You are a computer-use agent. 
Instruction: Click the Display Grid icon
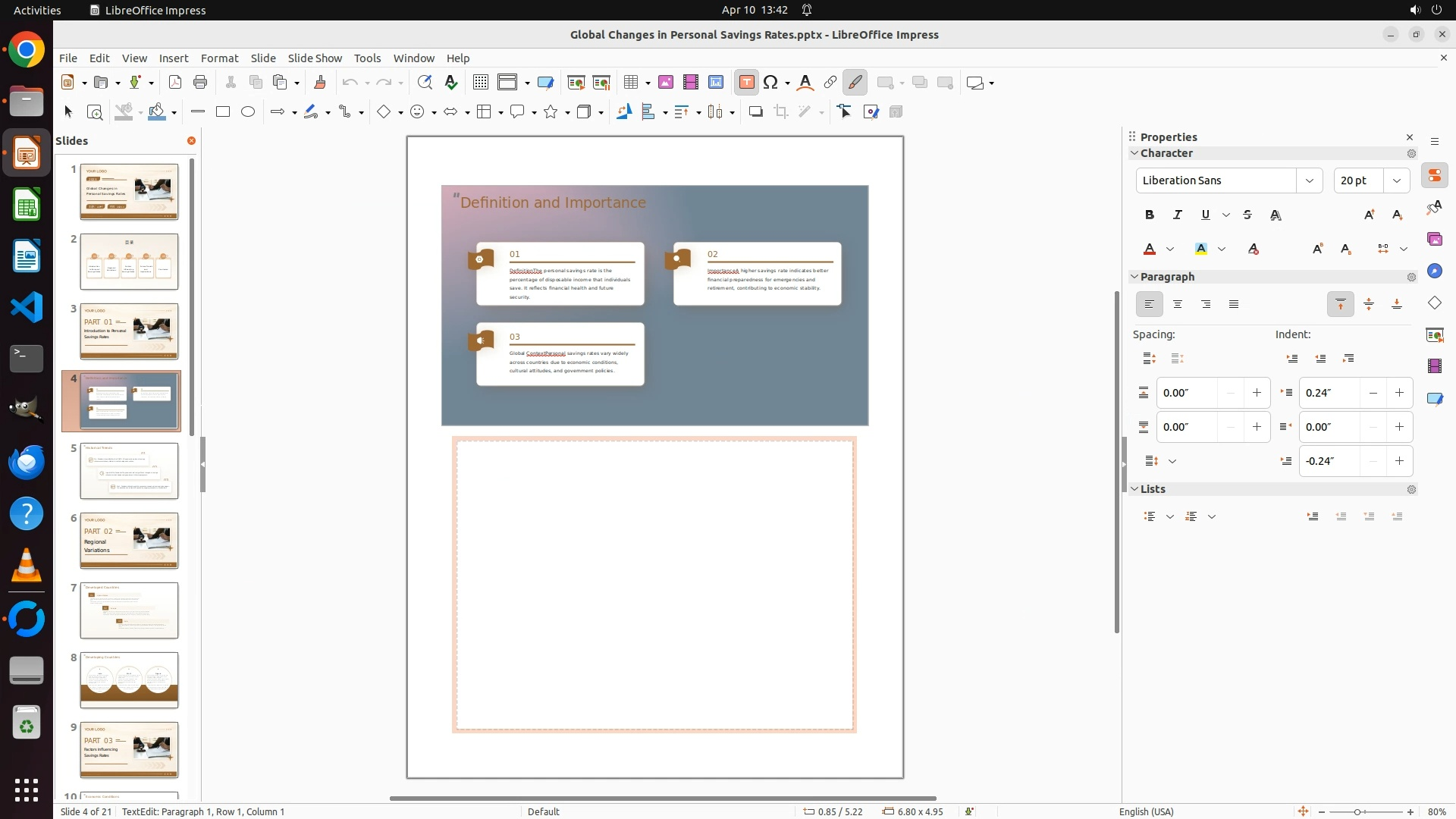click(x=480, y=83)
